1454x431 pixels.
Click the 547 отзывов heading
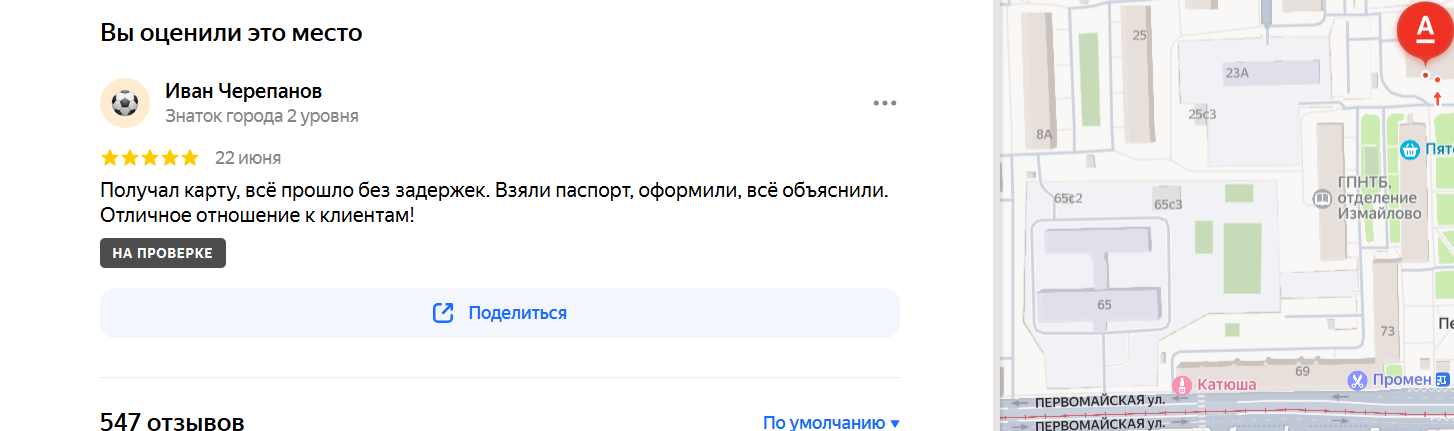(172, 422)
